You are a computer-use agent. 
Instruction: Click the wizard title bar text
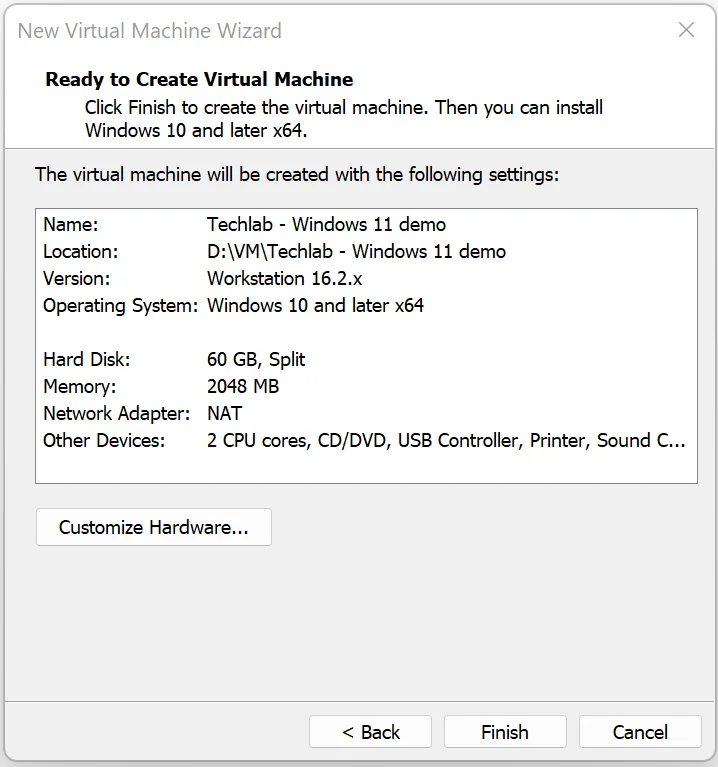[149, 30]
